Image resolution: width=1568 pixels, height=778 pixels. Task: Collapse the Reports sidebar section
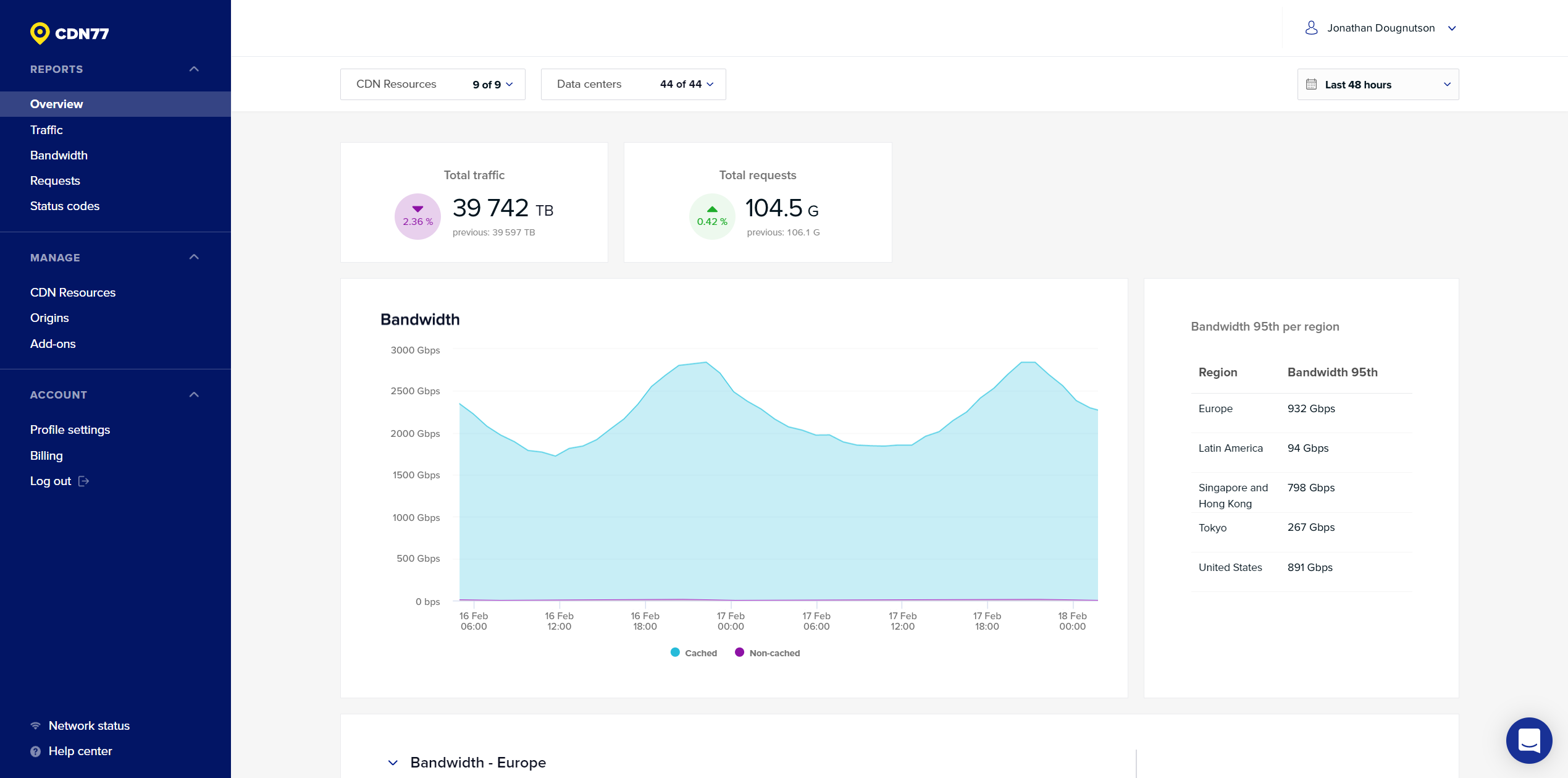pos(194,69)
